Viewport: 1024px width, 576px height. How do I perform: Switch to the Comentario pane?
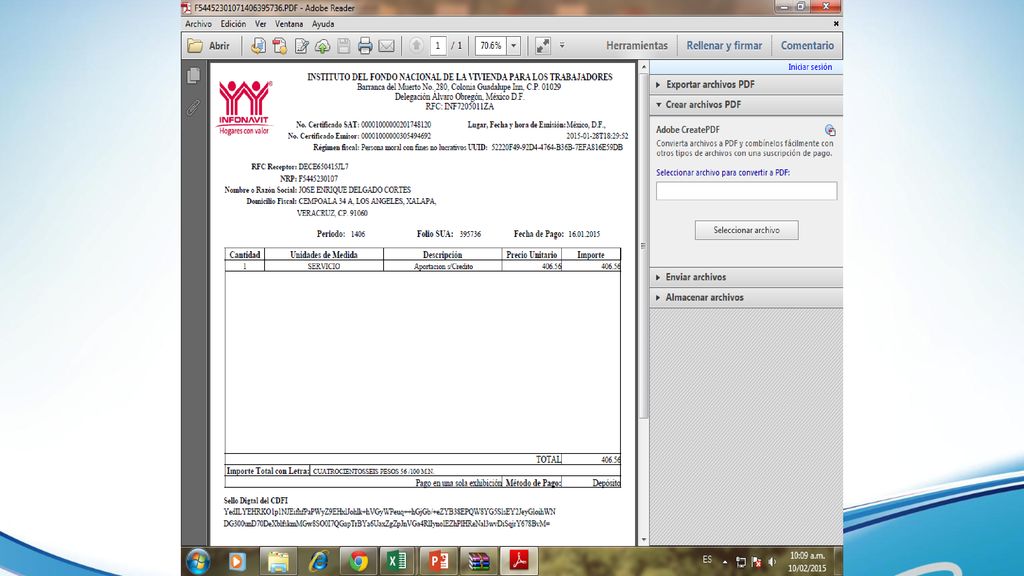807,46
